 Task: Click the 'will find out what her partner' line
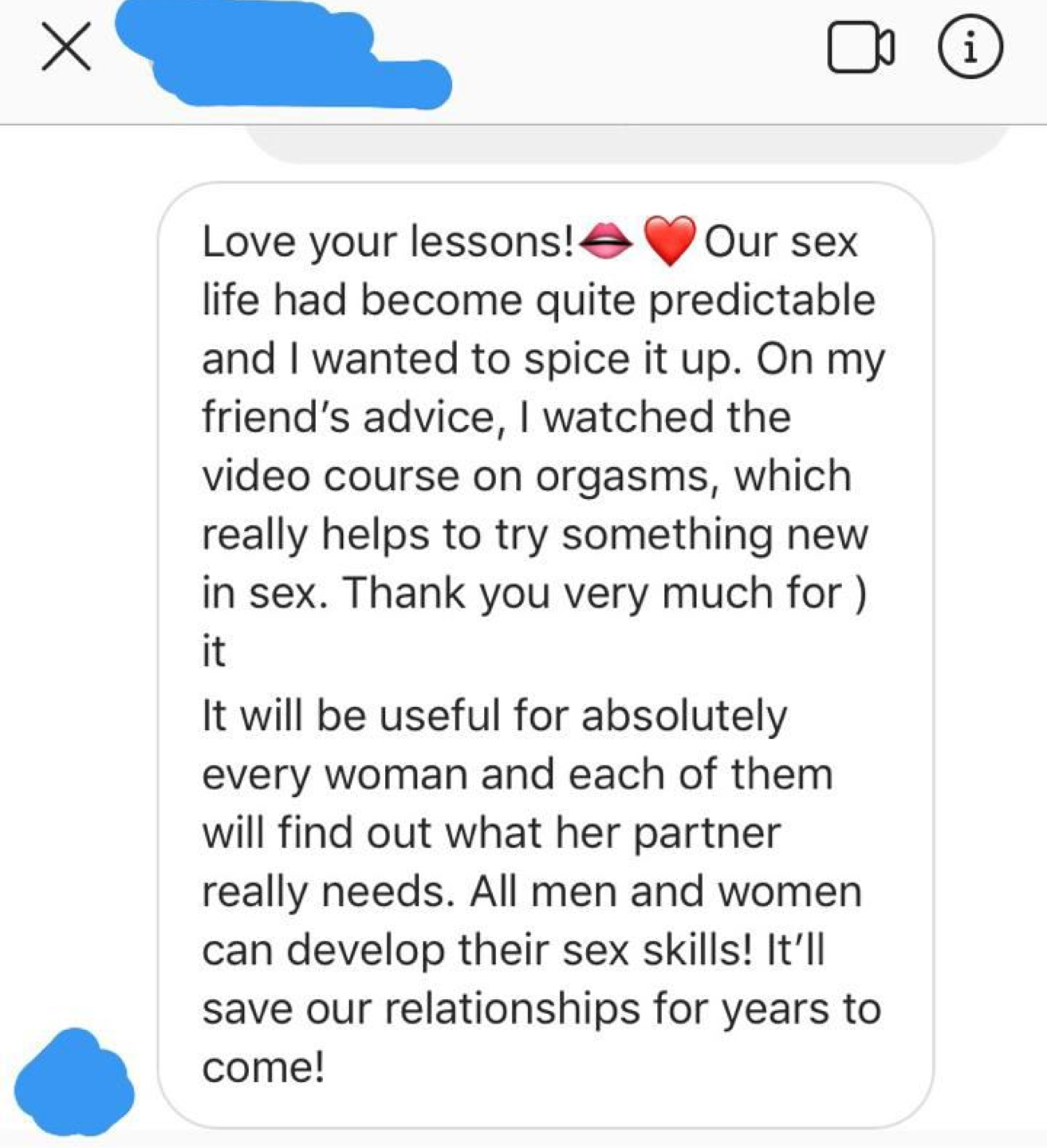[490, 833]
